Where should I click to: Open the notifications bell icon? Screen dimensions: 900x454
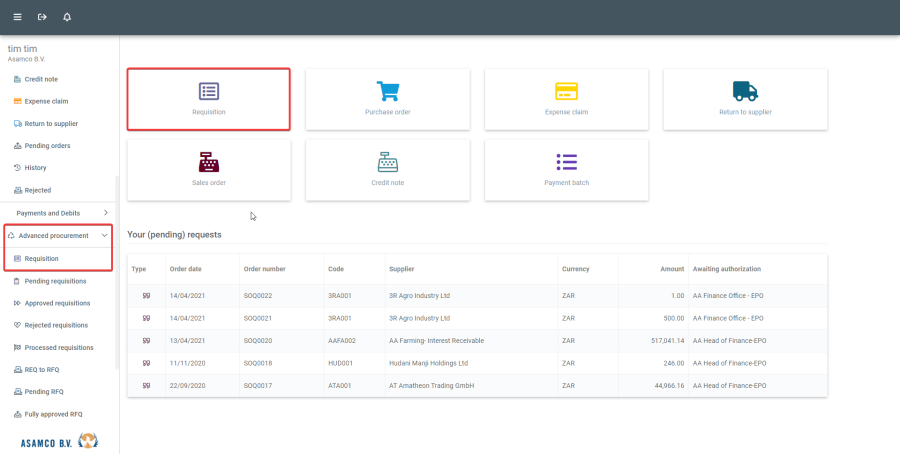pyautogui.click(x=67, y=17)
